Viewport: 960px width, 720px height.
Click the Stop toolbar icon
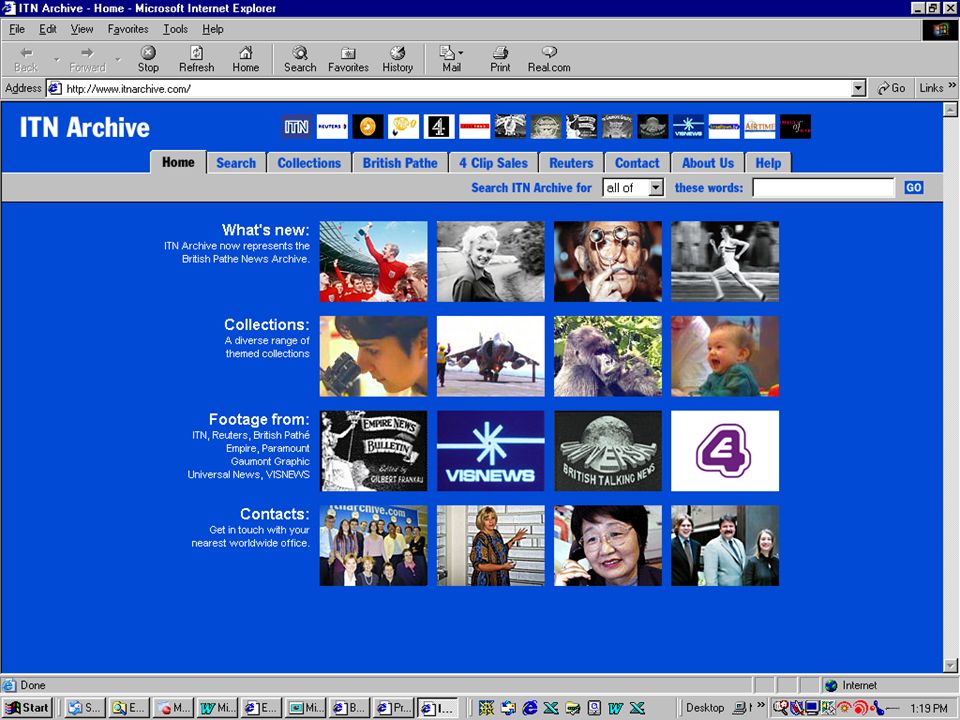pyautogui.click(x=148, y=59)
